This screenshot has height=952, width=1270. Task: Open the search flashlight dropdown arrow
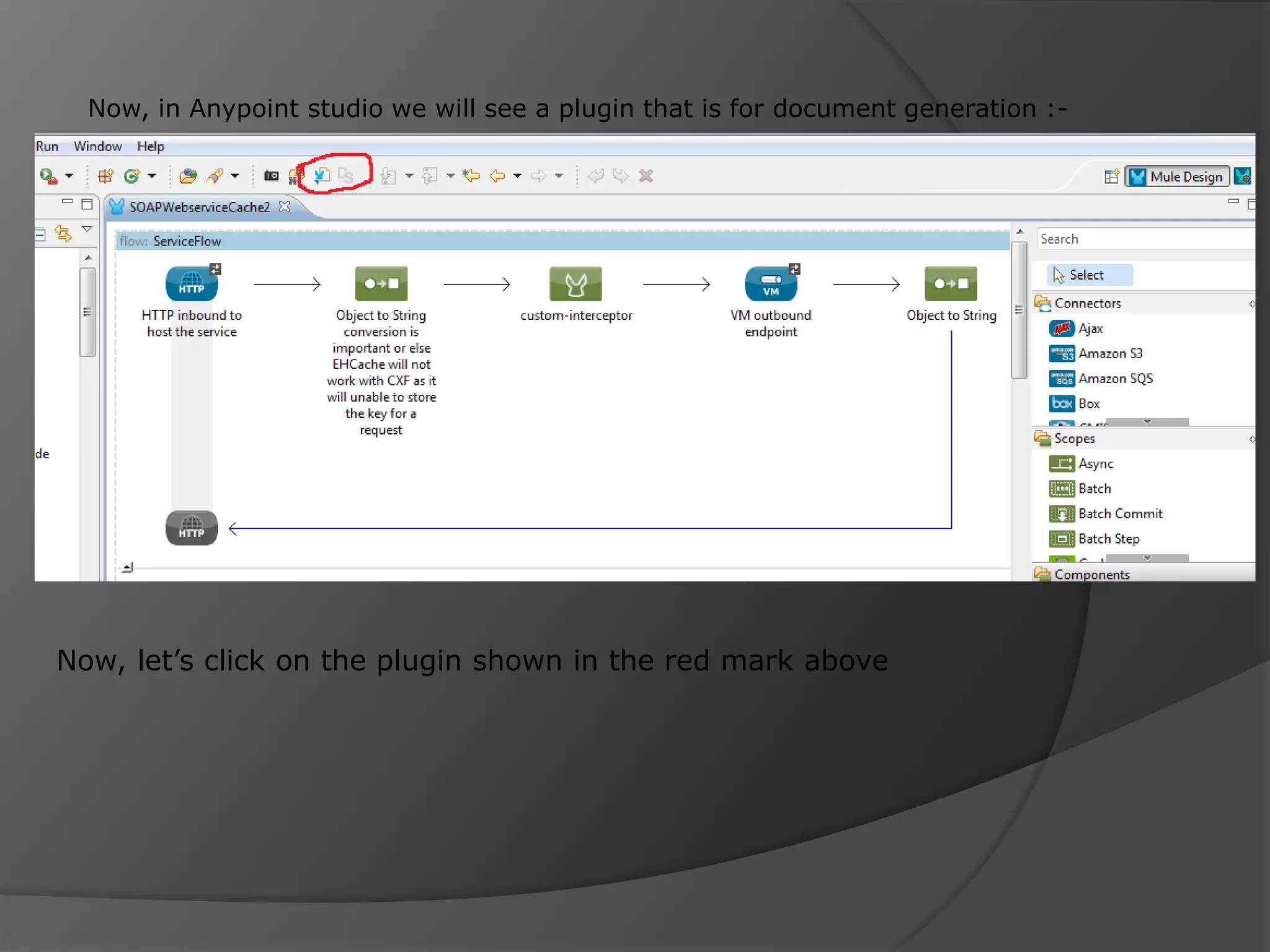[234, 176]
